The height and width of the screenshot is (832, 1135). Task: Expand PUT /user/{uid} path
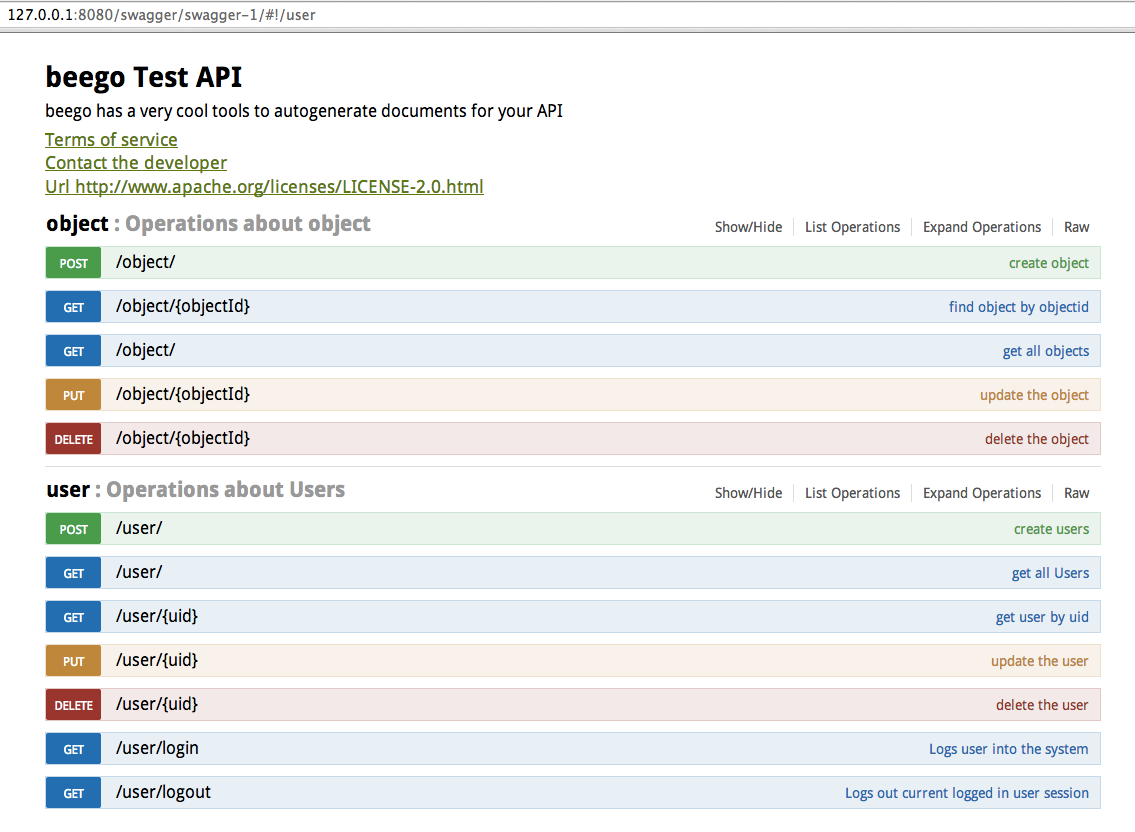[x=156, y=660]
